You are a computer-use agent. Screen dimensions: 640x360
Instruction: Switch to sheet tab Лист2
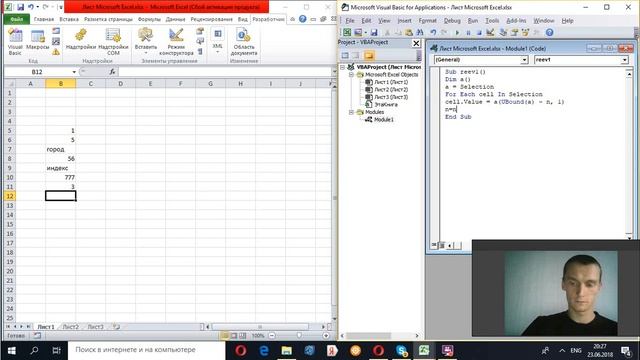(71, 327)
